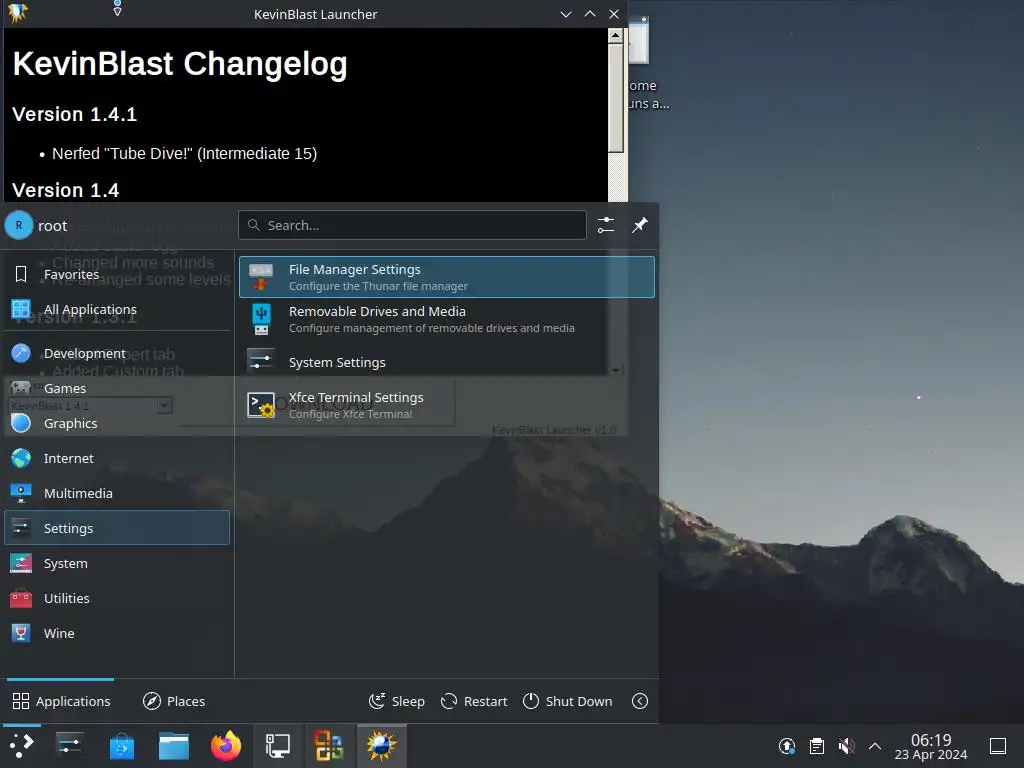The height and width of the screenshot is (768, 1024).
Task: Open the KDE application launcher icon in taskbar
Action: point(22,746)
